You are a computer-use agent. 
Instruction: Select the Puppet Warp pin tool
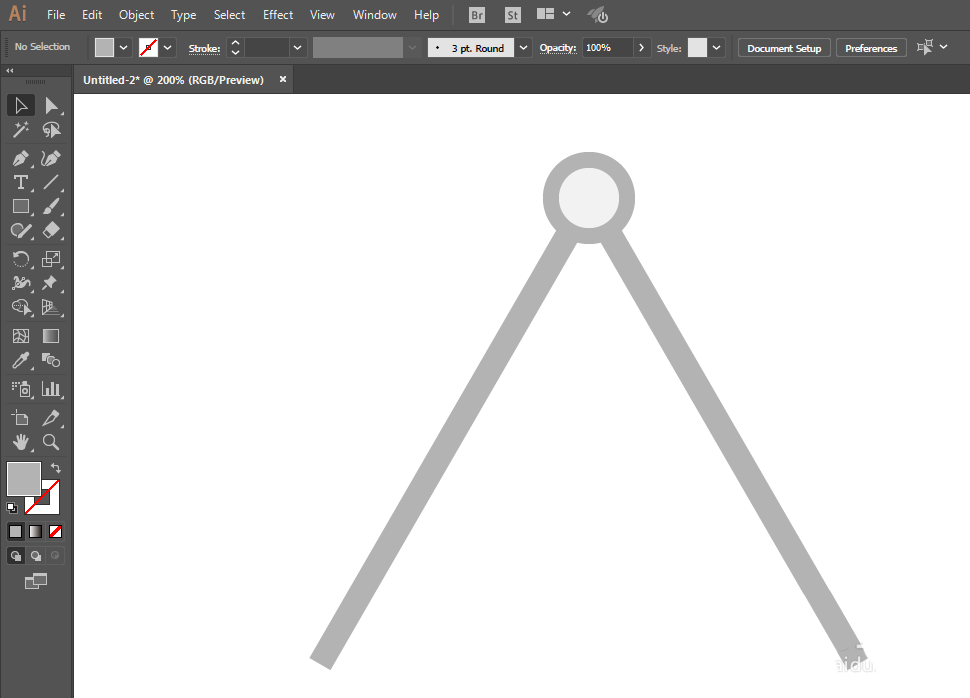(51, 283)
